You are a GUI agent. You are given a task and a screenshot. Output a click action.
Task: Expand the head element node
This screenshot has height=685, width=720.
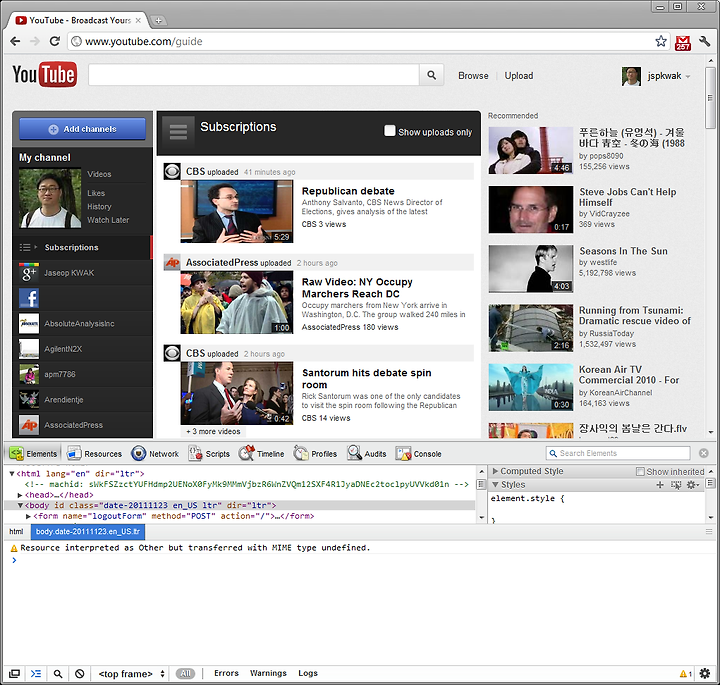tap(20, 495)
